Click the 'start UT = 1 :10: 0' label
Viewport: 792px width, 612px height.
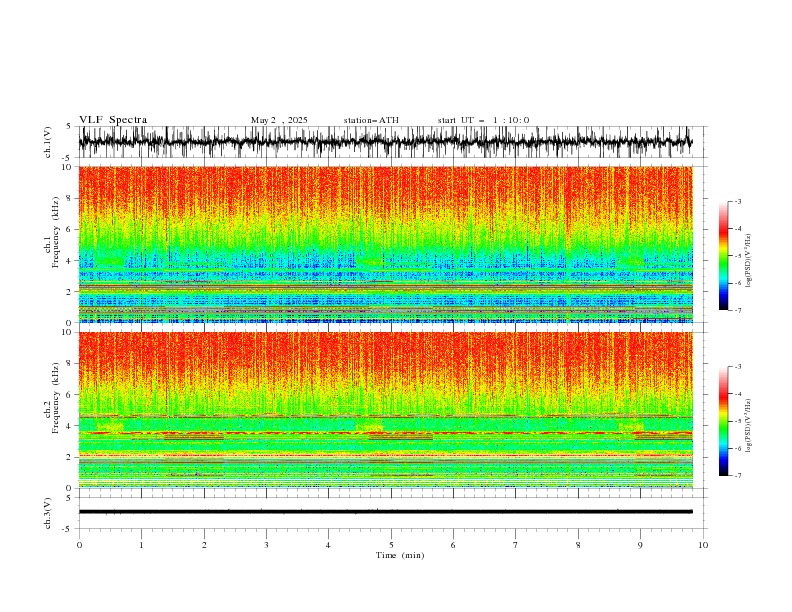pos(483,120)
